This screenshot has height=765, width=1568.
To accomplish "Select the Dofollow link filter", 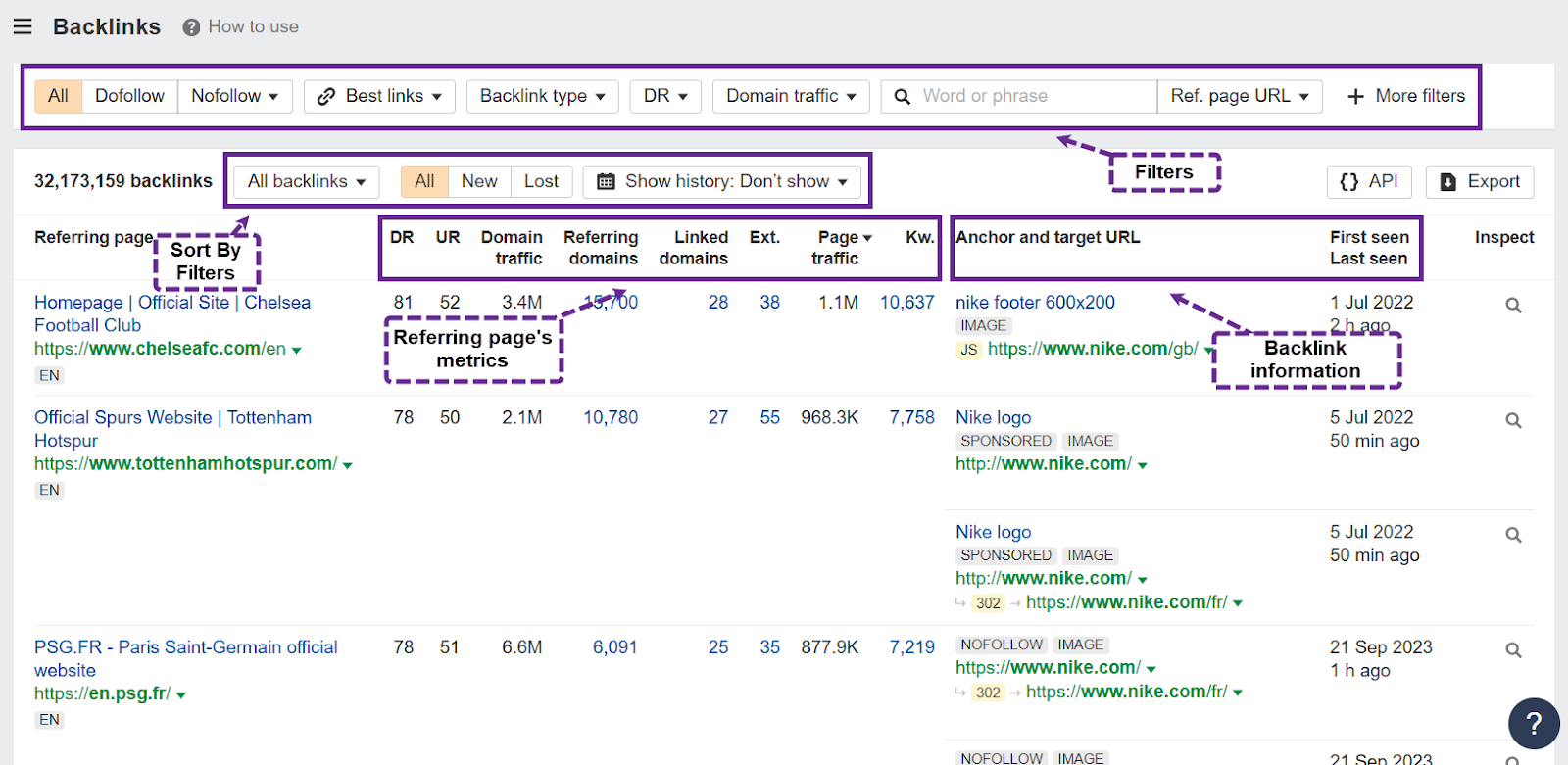I will [129, 96].
